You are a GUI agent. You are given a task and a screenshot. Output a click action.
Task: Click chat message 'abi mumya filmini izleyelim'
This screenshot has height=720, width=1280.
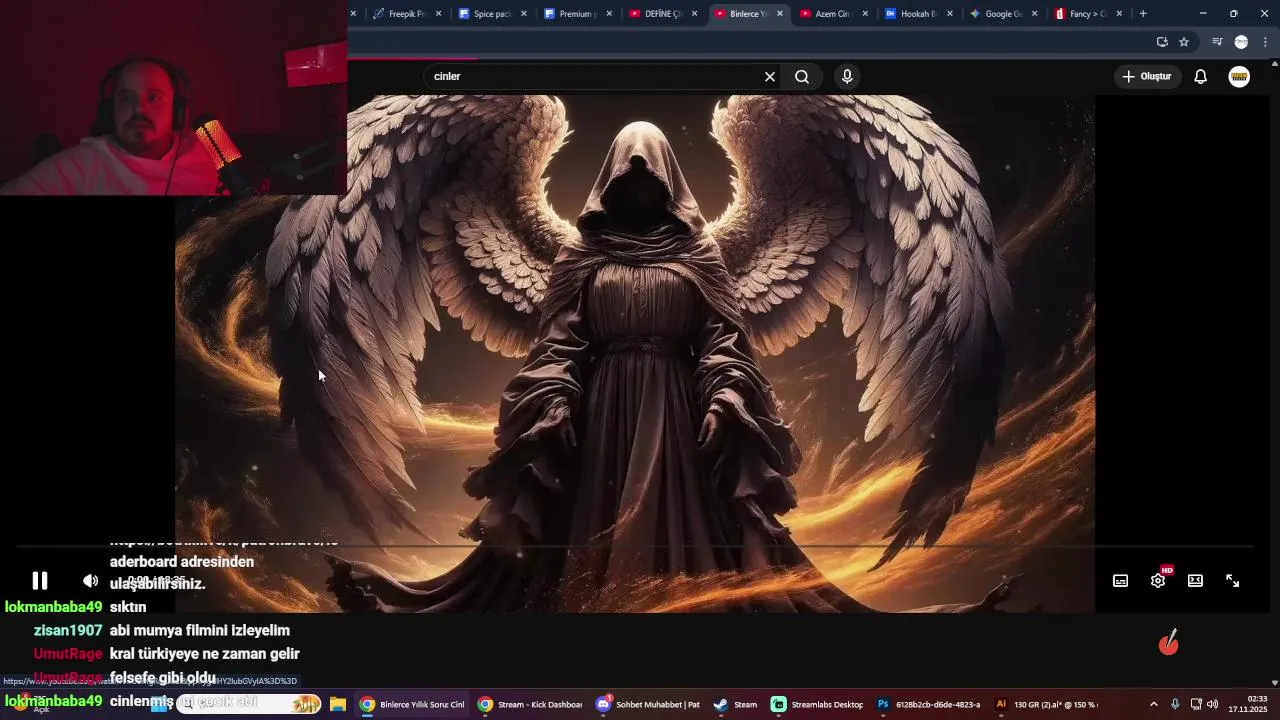(200, 631)
